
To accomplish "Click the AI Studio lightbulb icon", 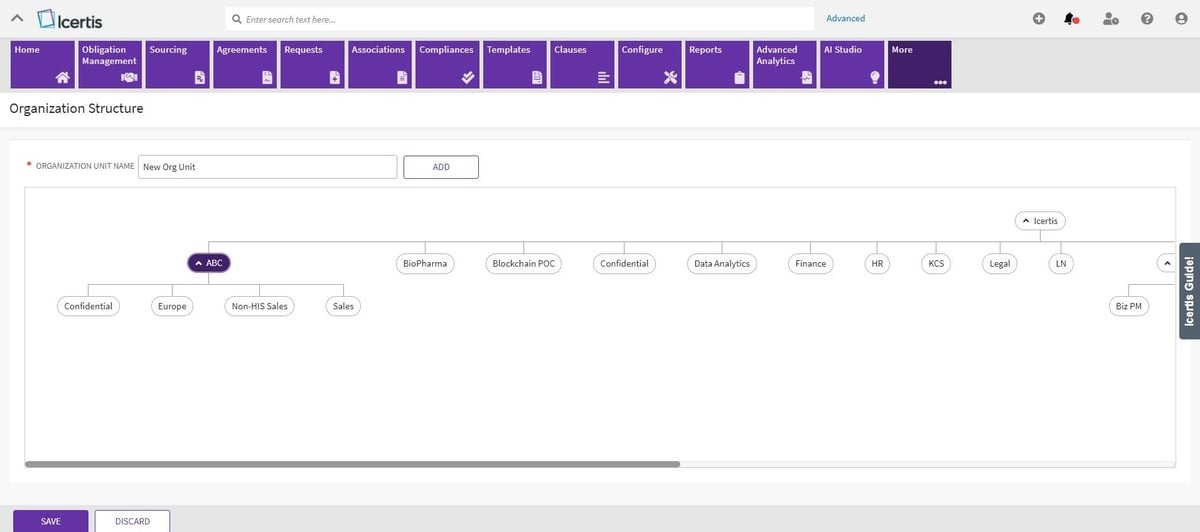I will [874, 78].
